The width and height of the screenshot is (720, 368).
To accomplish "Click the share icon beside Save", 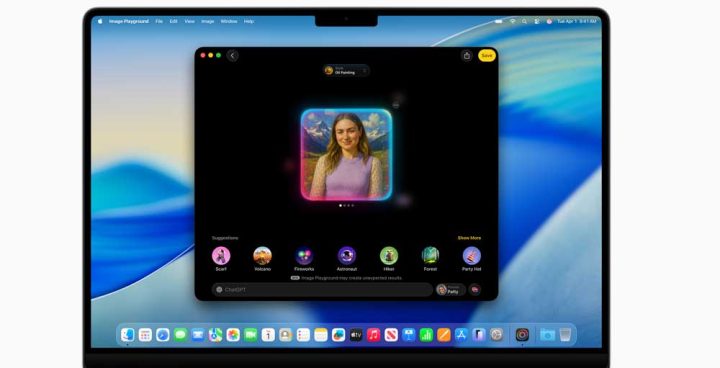I will [x=467, y=56].
